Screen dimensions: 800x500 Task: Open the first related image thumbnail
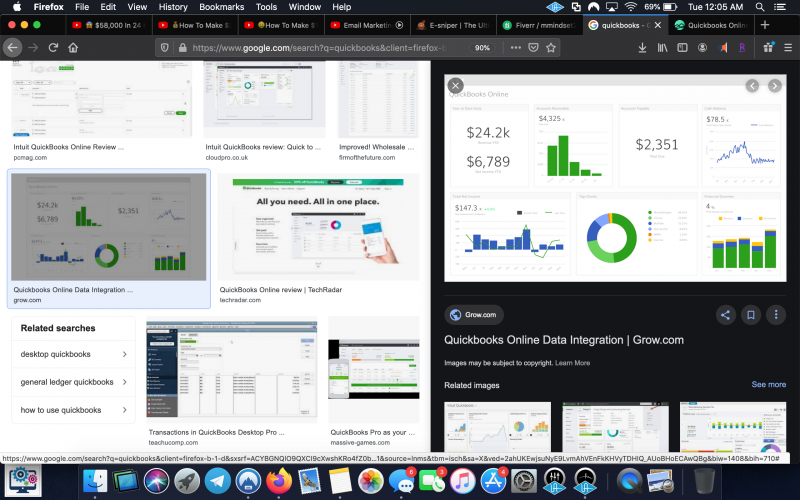point(497,427)
